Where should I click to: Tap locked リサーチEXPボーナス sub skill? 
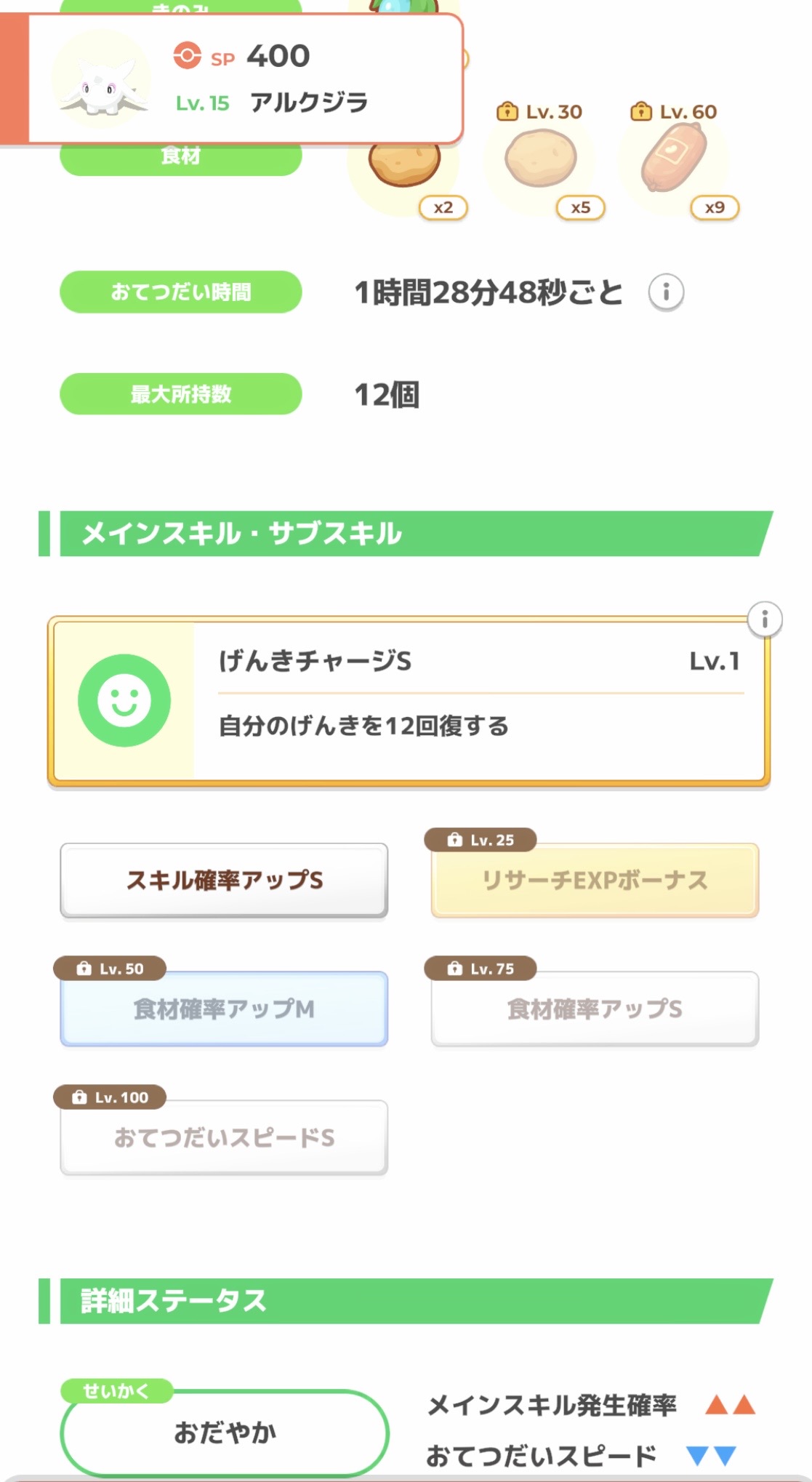coord(595,881)
